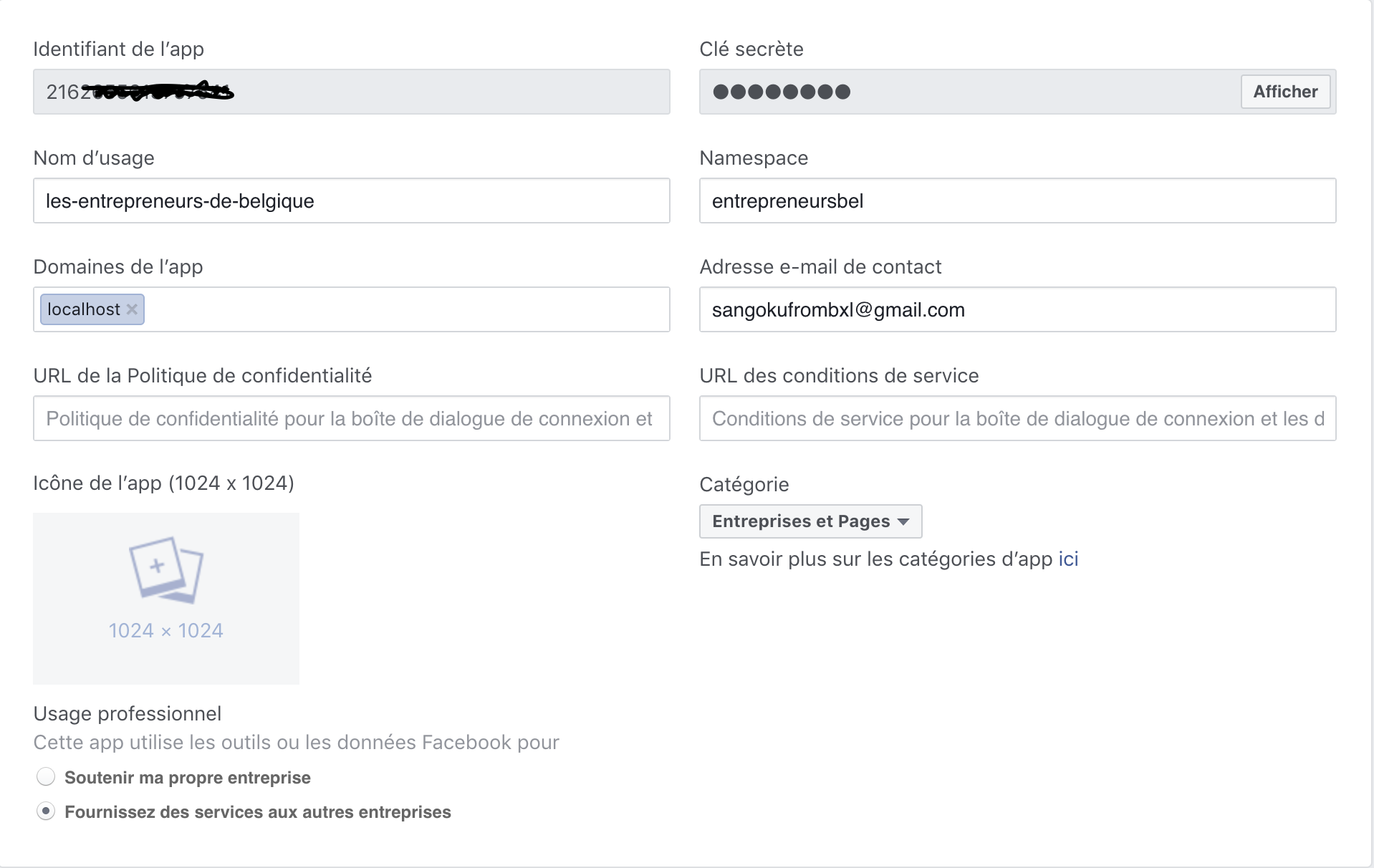Screen dimensions: 1374x868
Task: Click the privacy policy URL field
Action: (x=352, y=418)
